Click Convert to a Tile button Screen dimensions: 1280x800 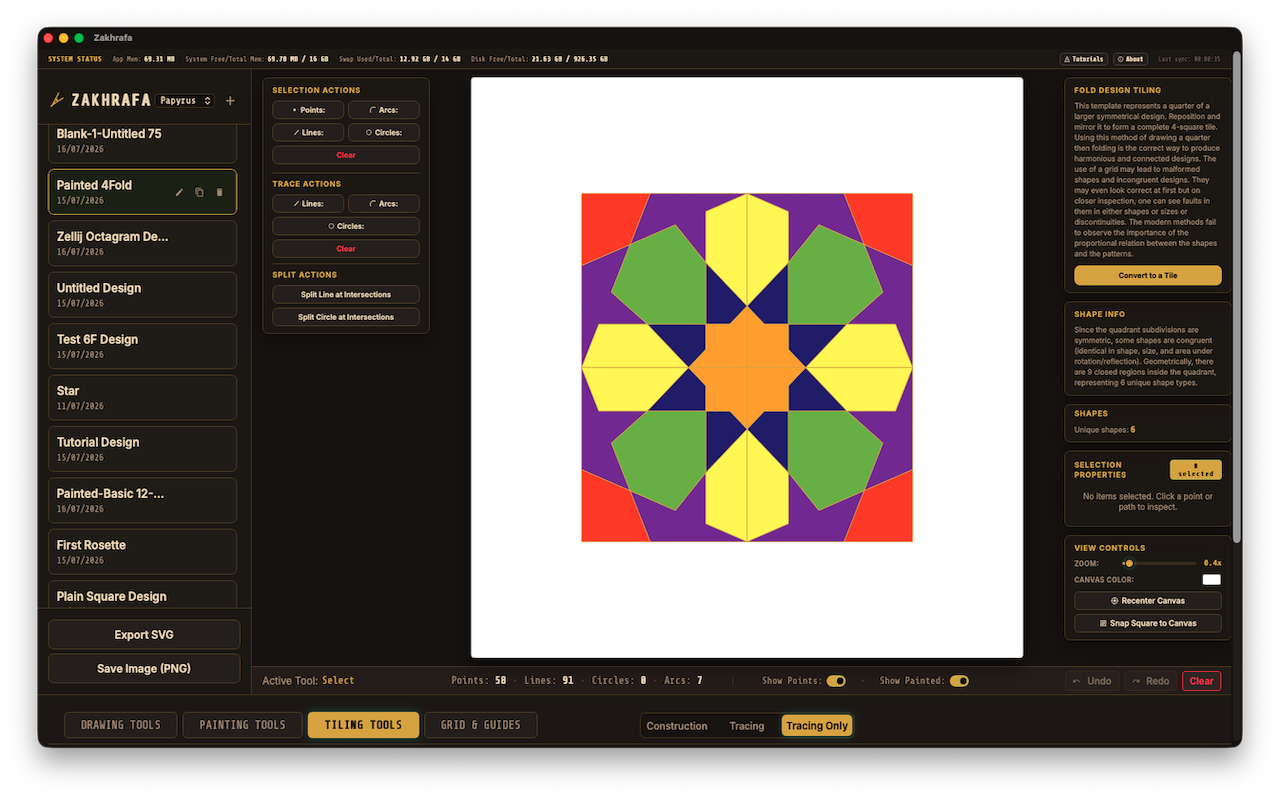coord(1148,275)
